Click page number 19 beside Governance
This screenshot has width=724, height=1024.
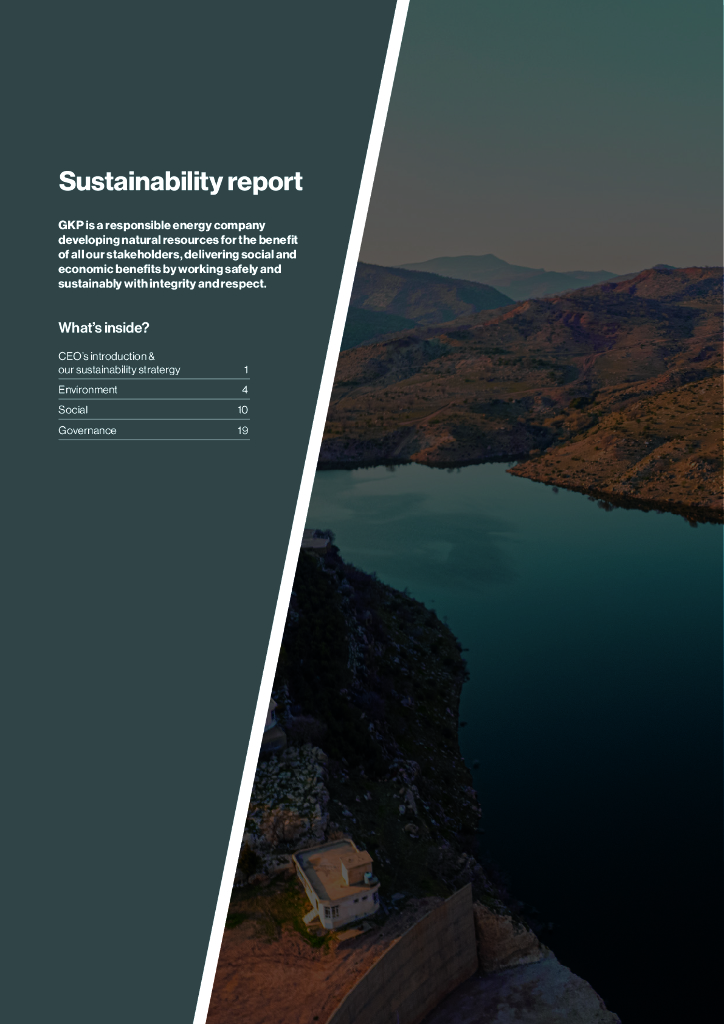point(243,430)
